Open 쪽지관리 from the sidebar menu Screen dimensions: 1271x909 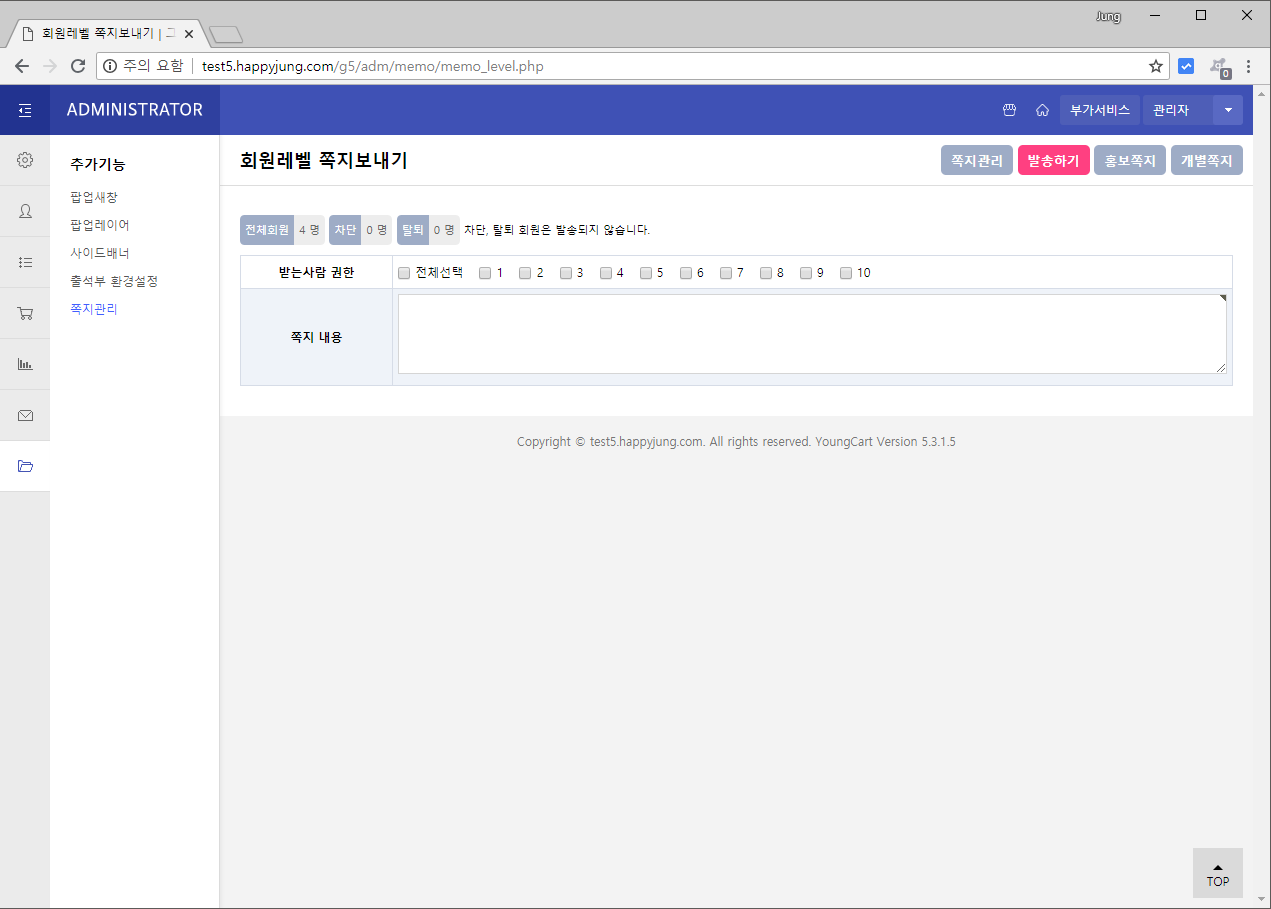click(93, 308)
